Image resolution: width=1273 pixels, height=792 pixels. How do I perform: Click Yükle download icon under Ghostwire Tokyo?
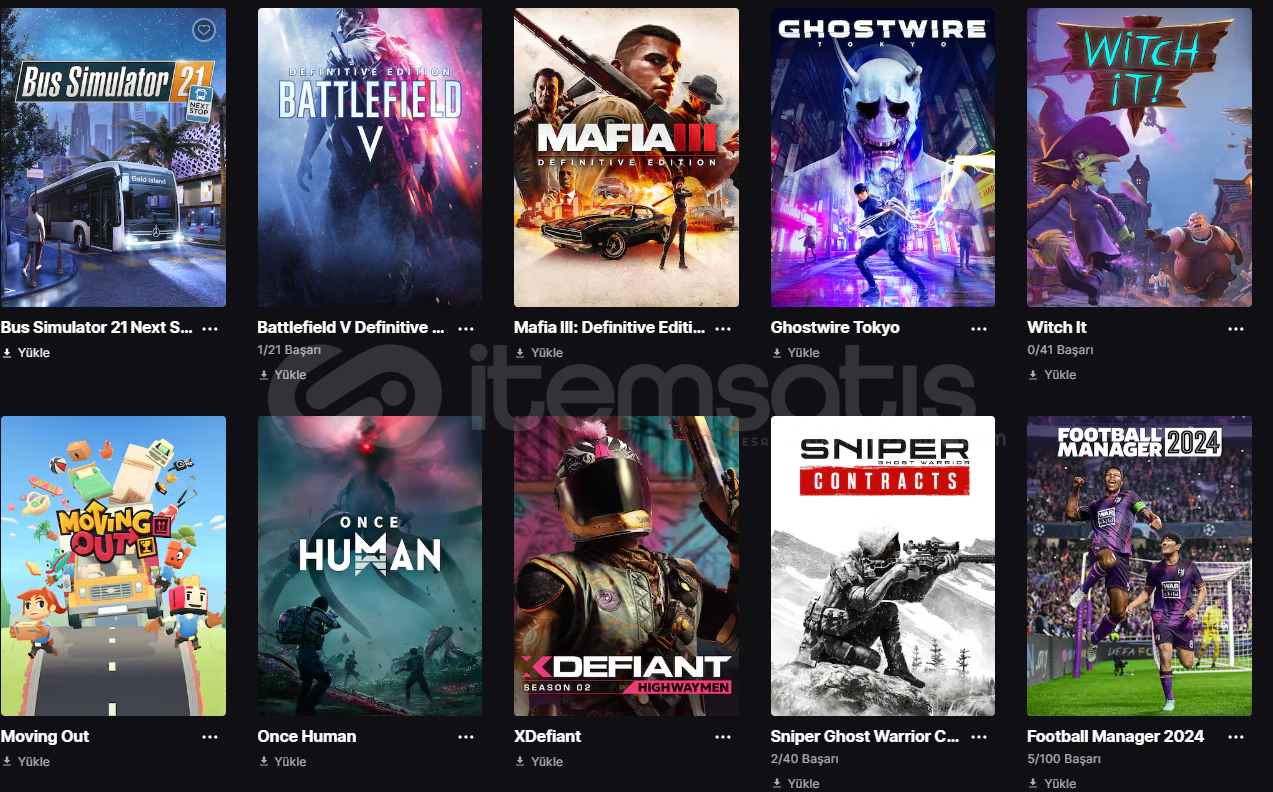777,353
